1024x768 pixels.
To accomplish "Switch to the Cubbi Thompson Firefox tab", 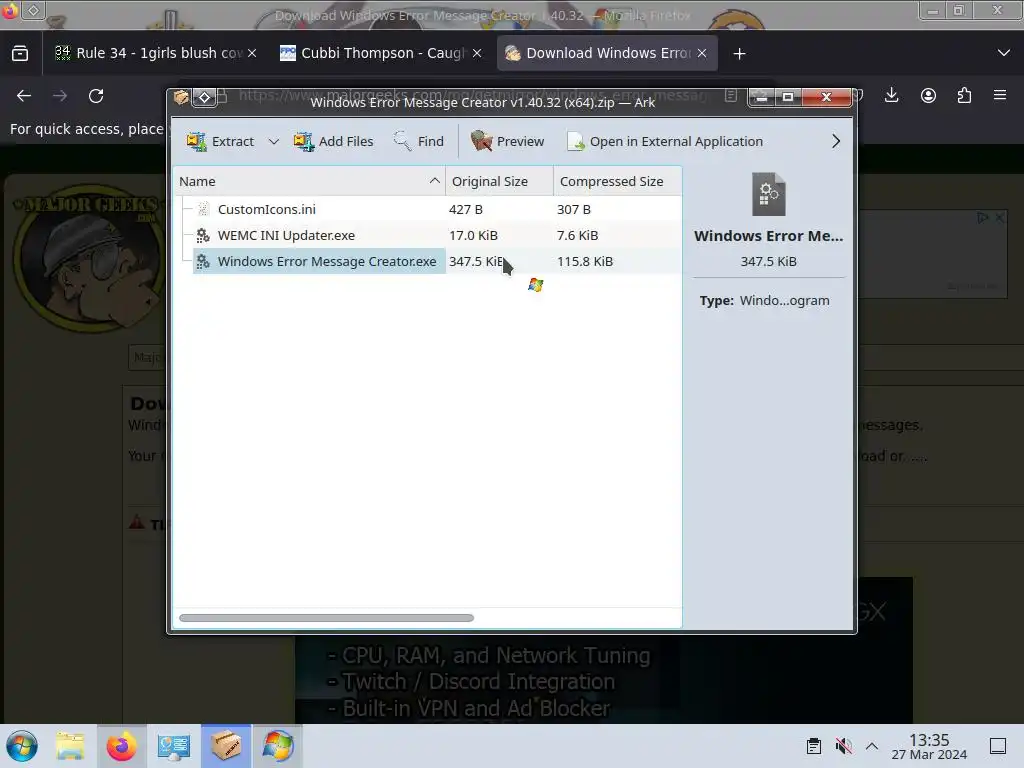I will click(x=381, y=53).
